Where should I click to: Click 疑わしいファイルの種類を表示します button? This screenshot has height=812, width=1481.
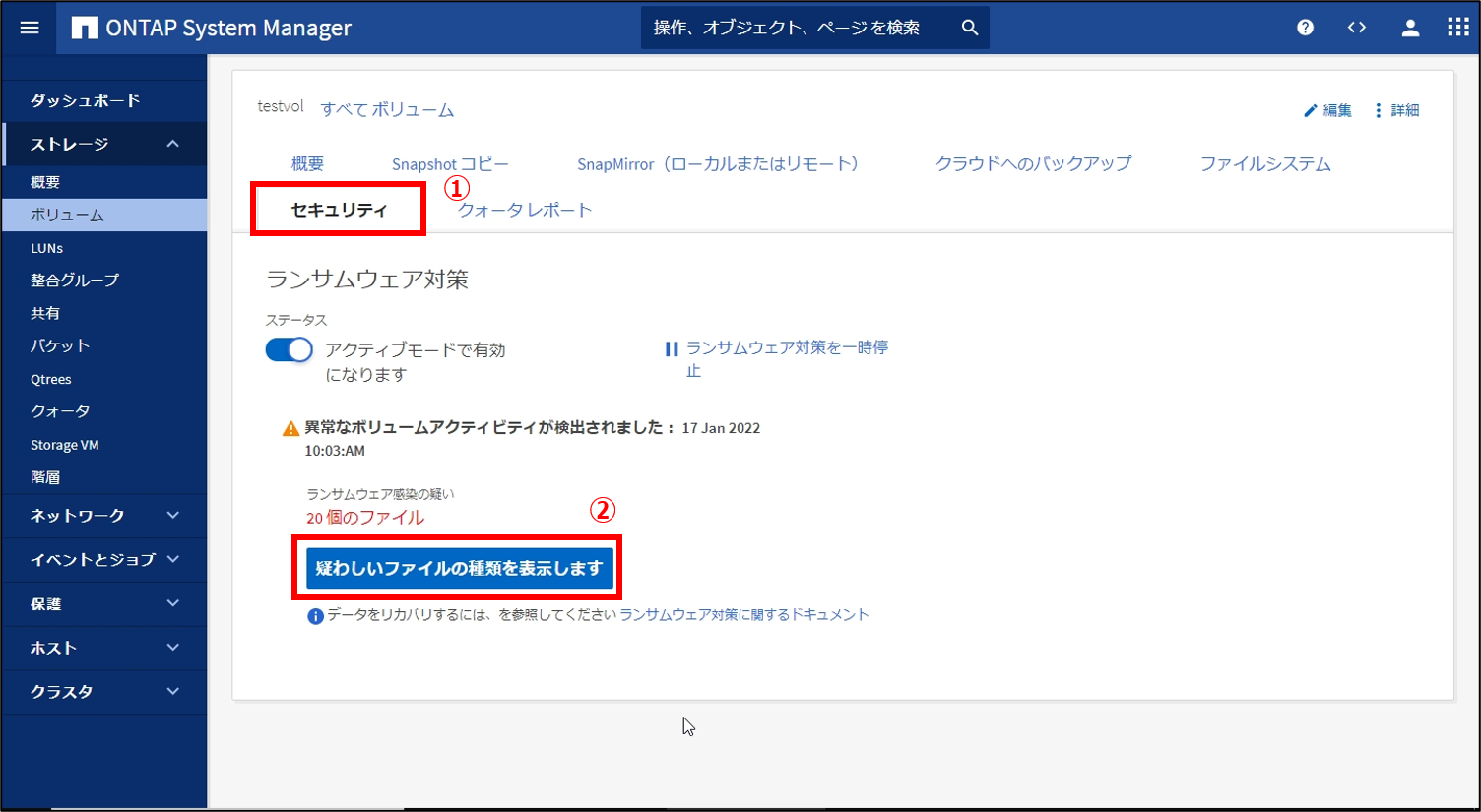(460, 569)
